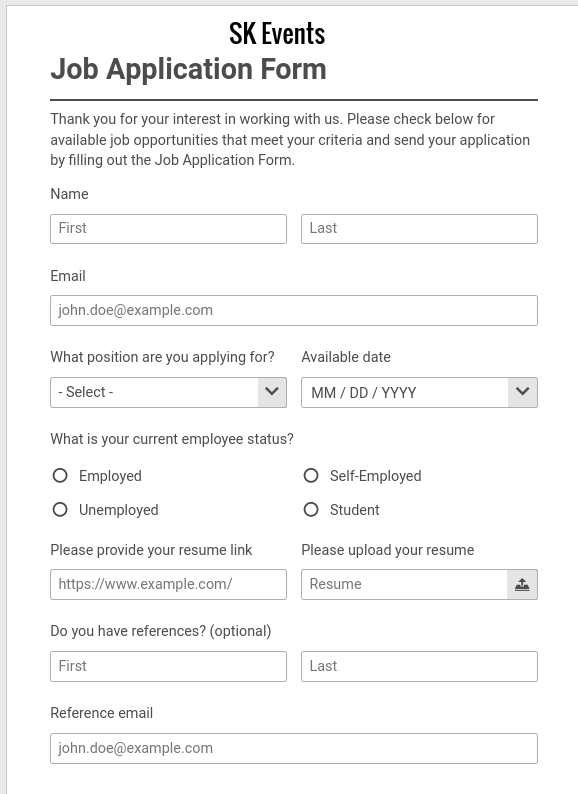Viewport: 578px width, 794px height.
Task: Focus the Reference email field
Action: (294, 748)
